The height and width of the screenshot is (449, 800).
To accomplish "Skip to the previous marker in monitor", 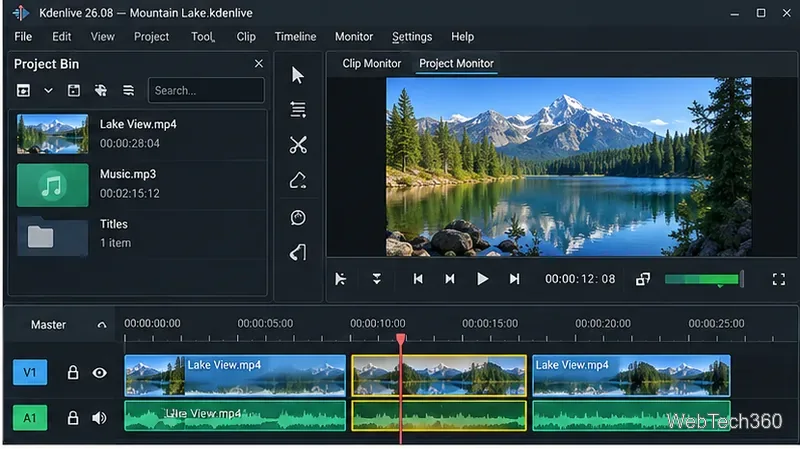I will pos(418,279).
